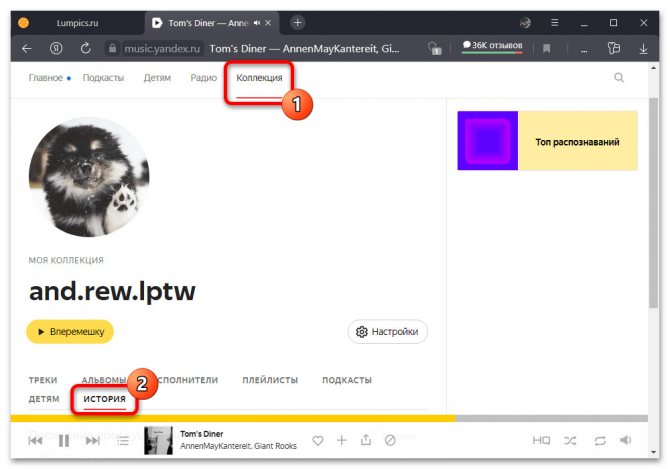The width and height of the screenshot is (670, 469).
Task: Open the Коллекция tab
Action: coord(259,77)
